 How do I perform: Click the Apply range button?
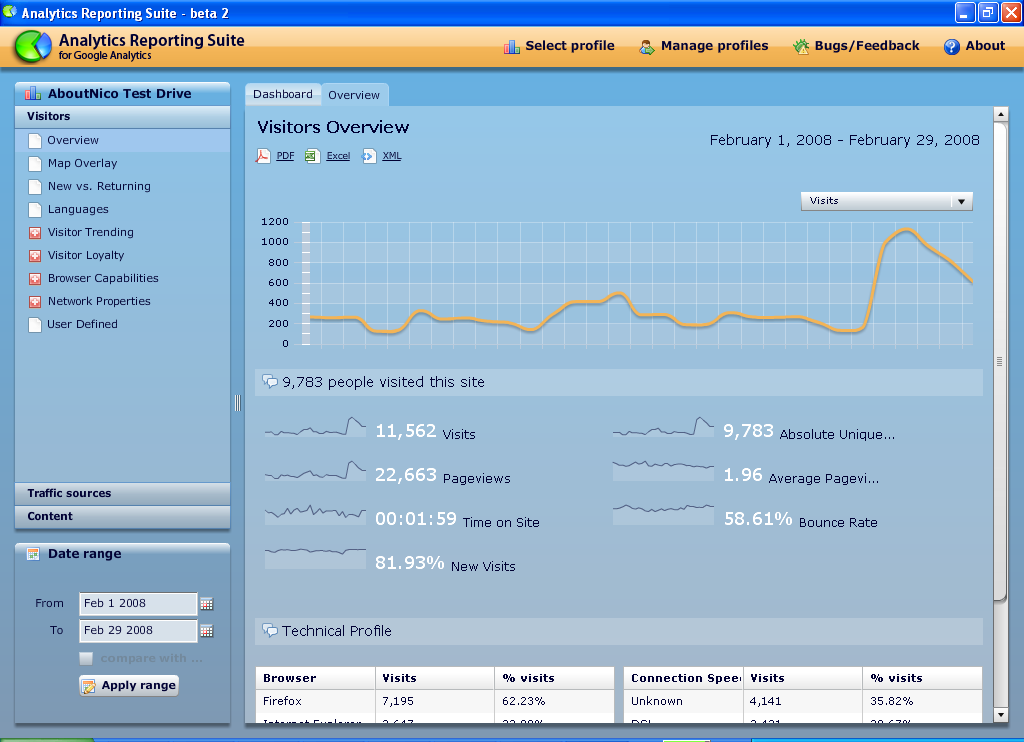(129, 686)
